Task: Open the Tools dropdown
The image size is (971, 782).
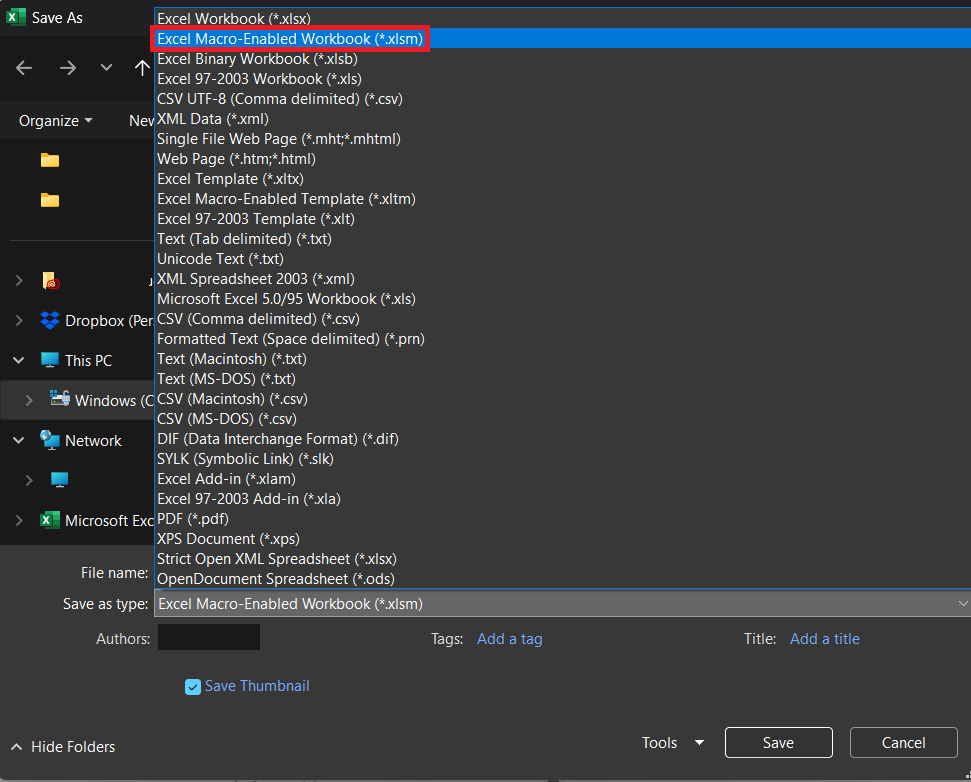Action: pyautogui.click(x=673, y=742)
